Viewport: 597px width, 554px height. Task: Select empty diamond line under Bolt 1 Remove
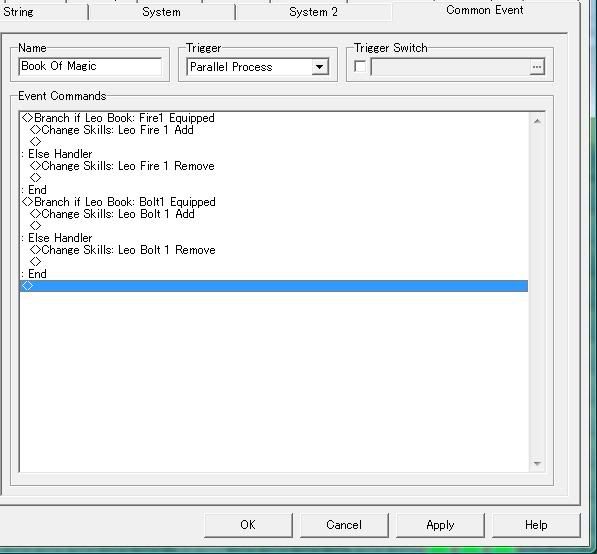(273, 262)
